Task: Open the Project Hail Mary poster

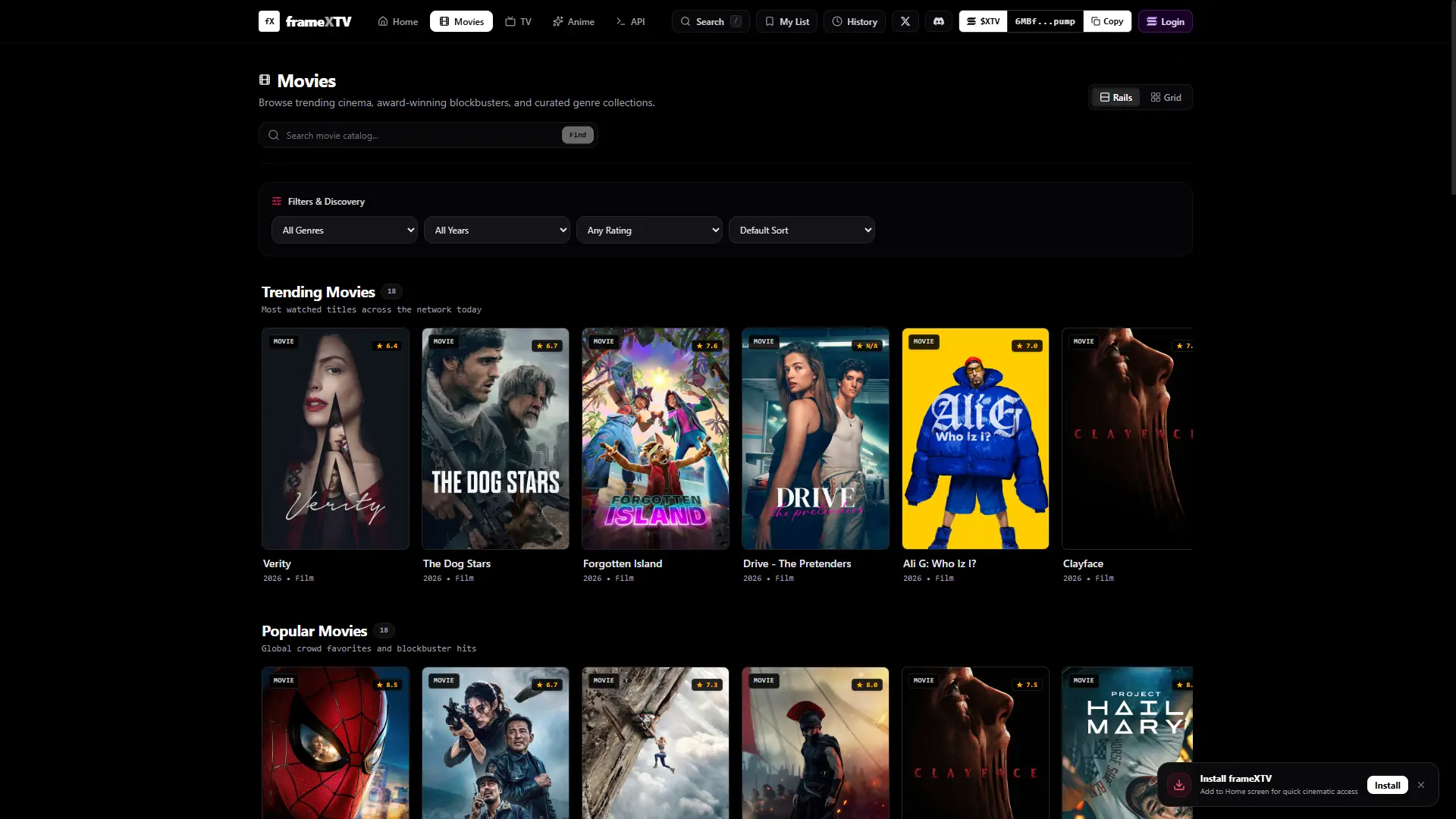Action: [x=1127, y=742]
